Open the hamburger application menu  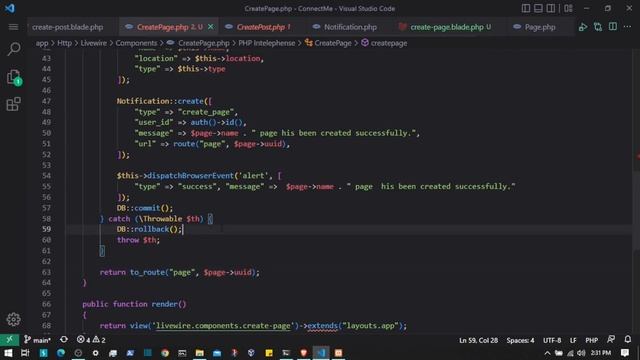[x=13, y=27]
